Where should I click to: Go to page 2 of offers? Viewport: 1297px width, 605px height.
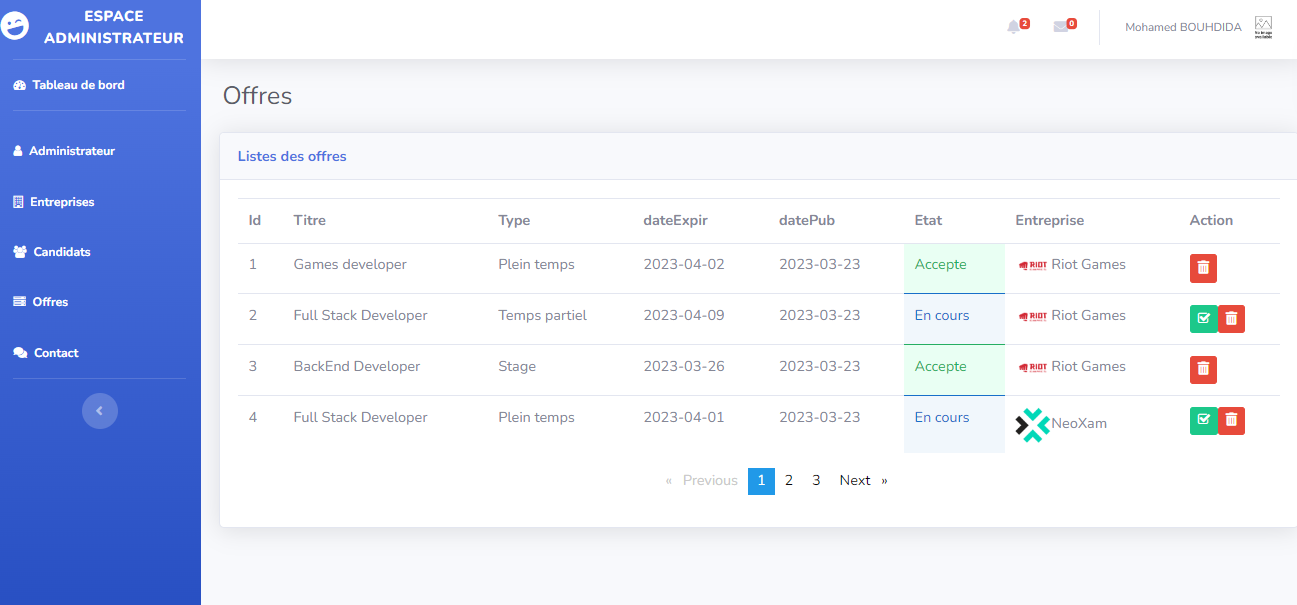click(x=789, y=481)
